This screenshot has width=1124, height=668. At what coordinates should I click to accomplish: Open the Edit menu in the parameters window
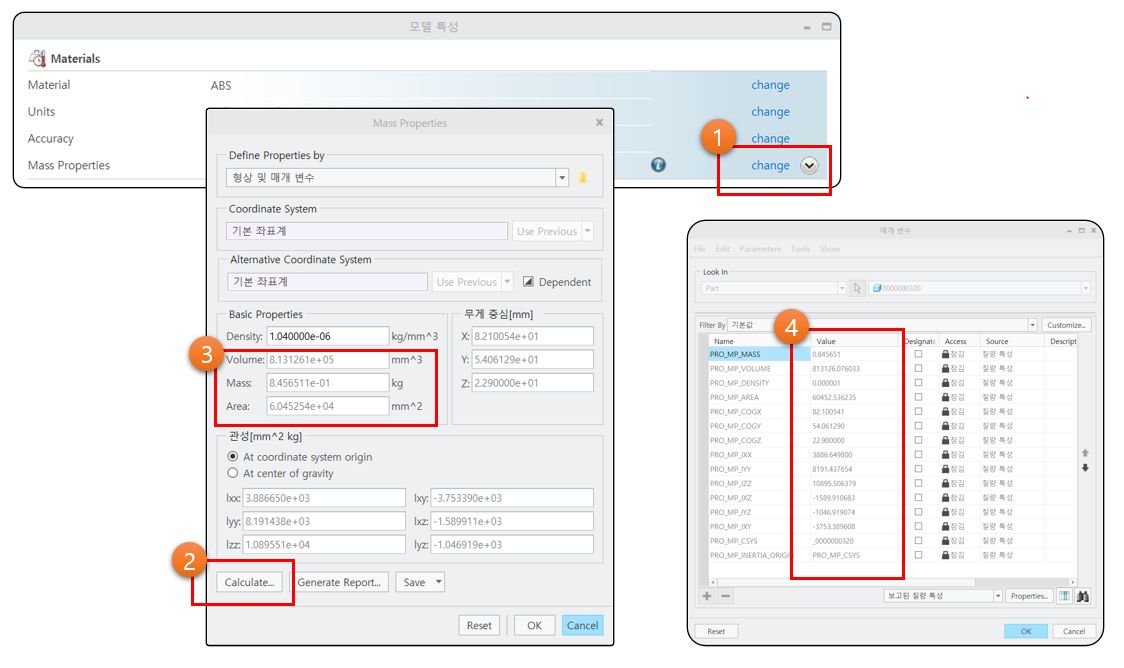tap(723, 249)
